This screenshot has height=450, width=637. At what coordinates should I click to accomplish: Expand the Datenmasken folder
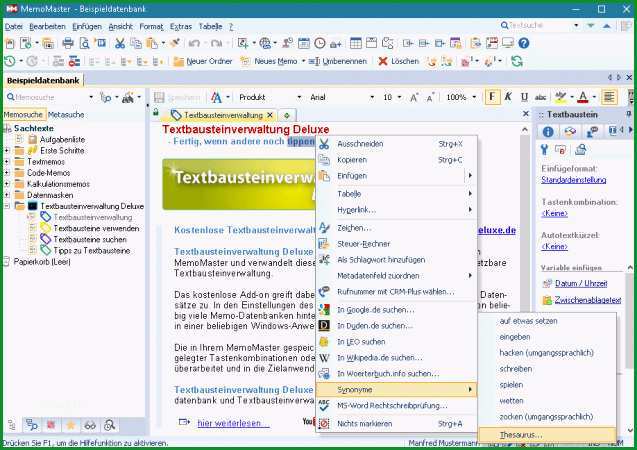pyautogui.click(x=7, y=195)
